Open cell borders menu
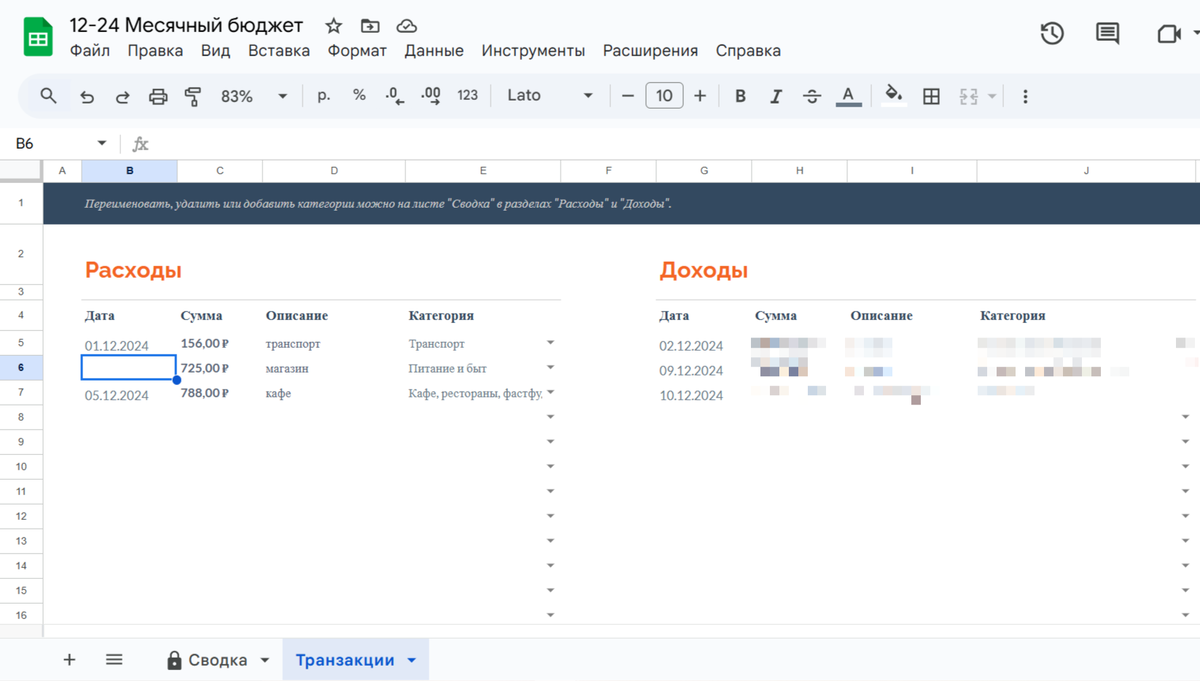Viewport: 1200px width, 681px height. [931, 96]
